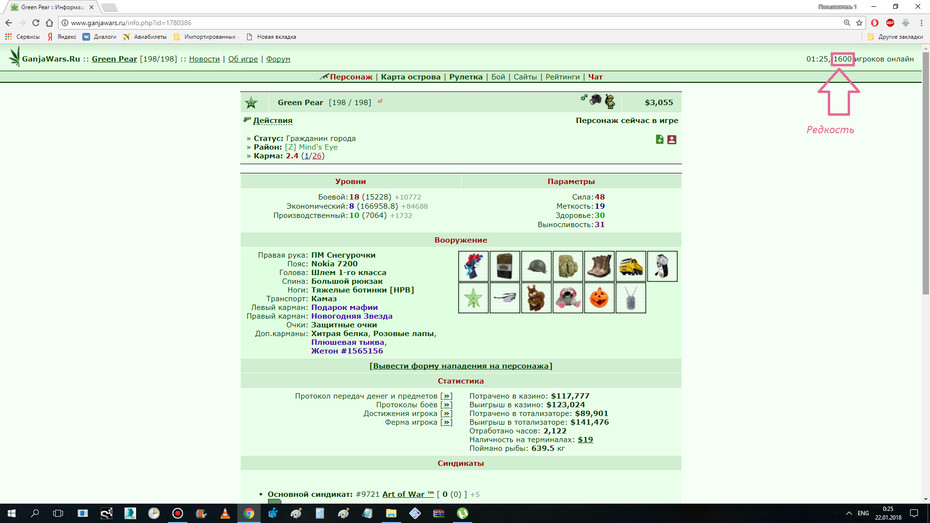Click the dog tag Жетон icon

(630, 298)
